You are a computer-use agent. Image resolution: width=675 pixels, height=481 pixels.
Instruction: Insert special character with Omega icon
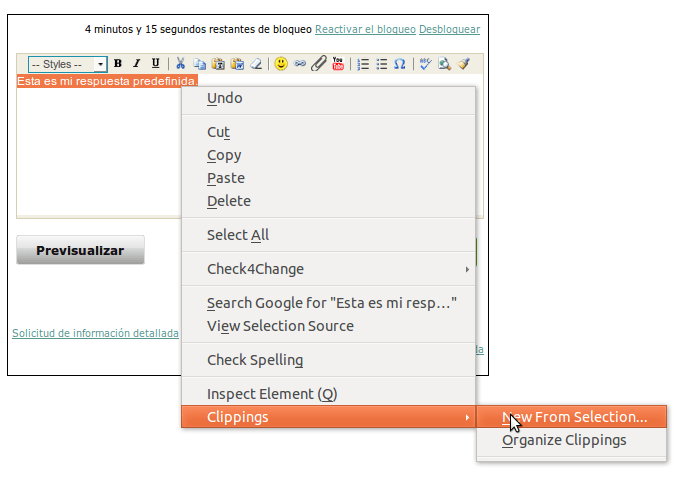pos(400,64)
